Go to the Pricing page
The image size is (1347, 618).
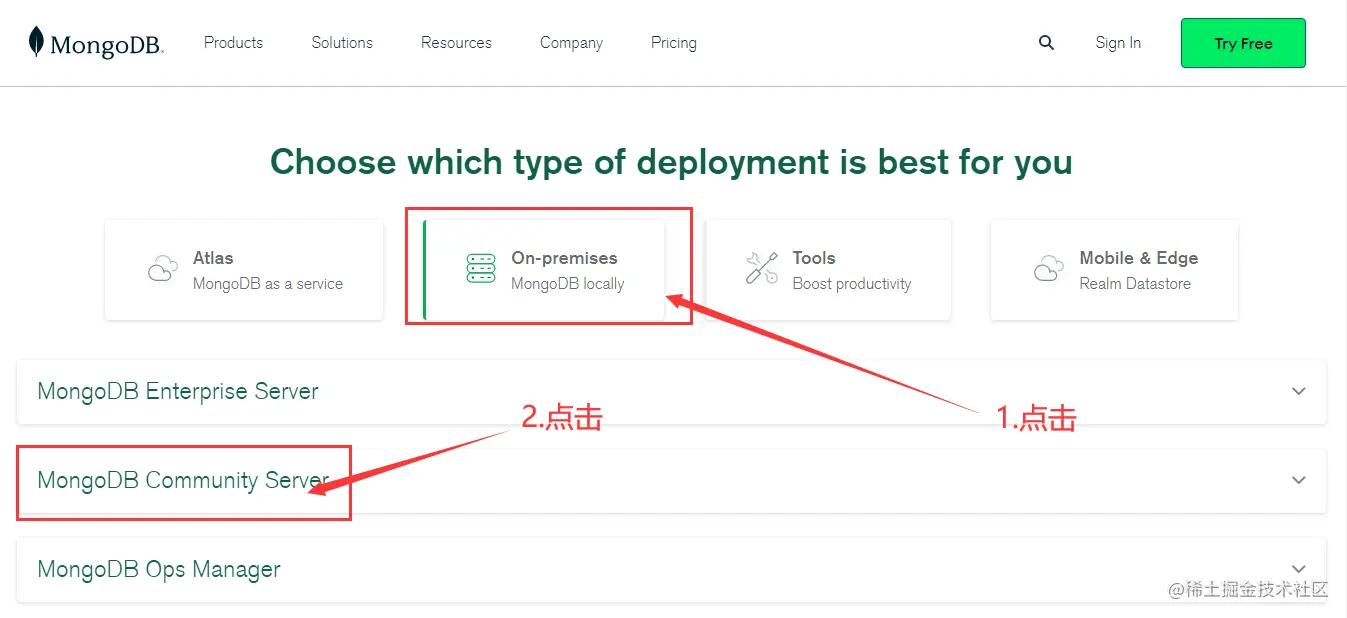coord(673,43)
